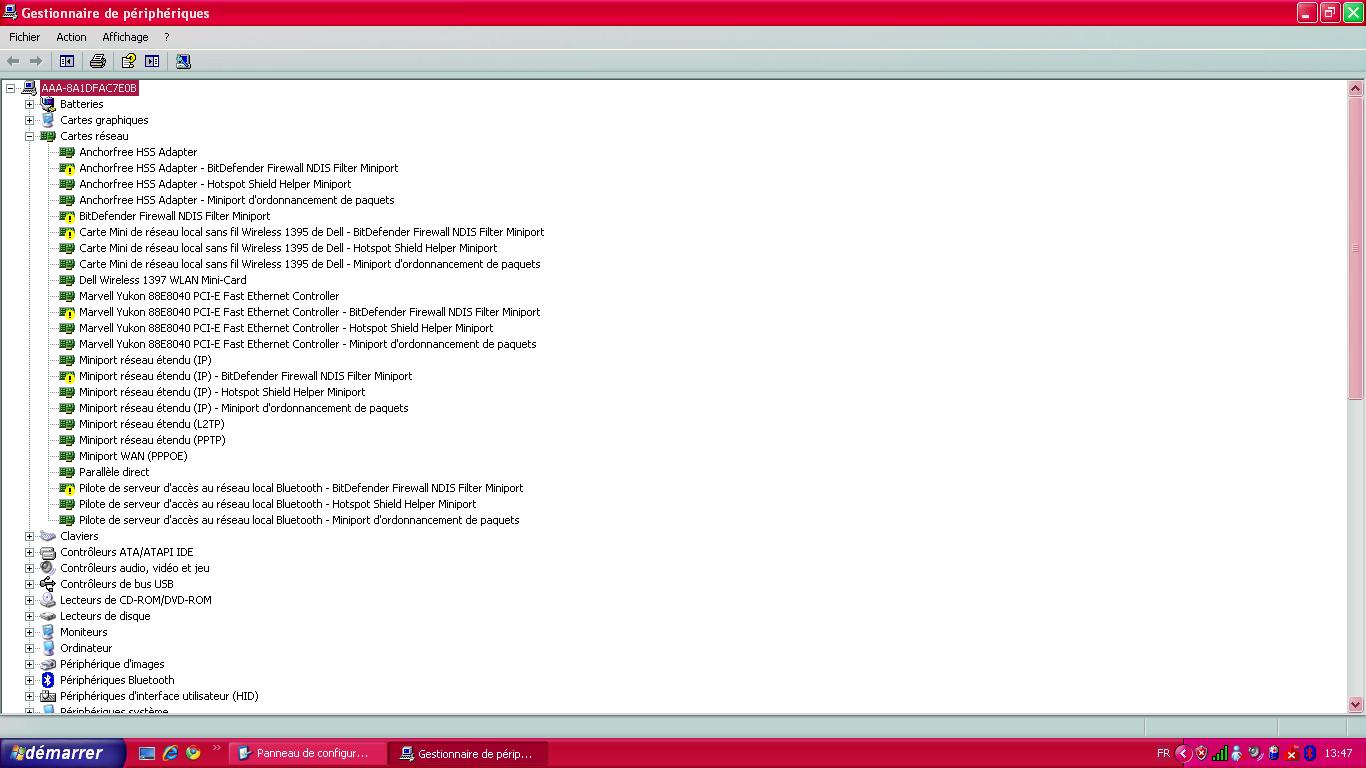1366x768 pixels.
Task: Click the warning icon beside BitDefender Firewall NDIS Filter Miniport
Action: click(x=67, y=216)
